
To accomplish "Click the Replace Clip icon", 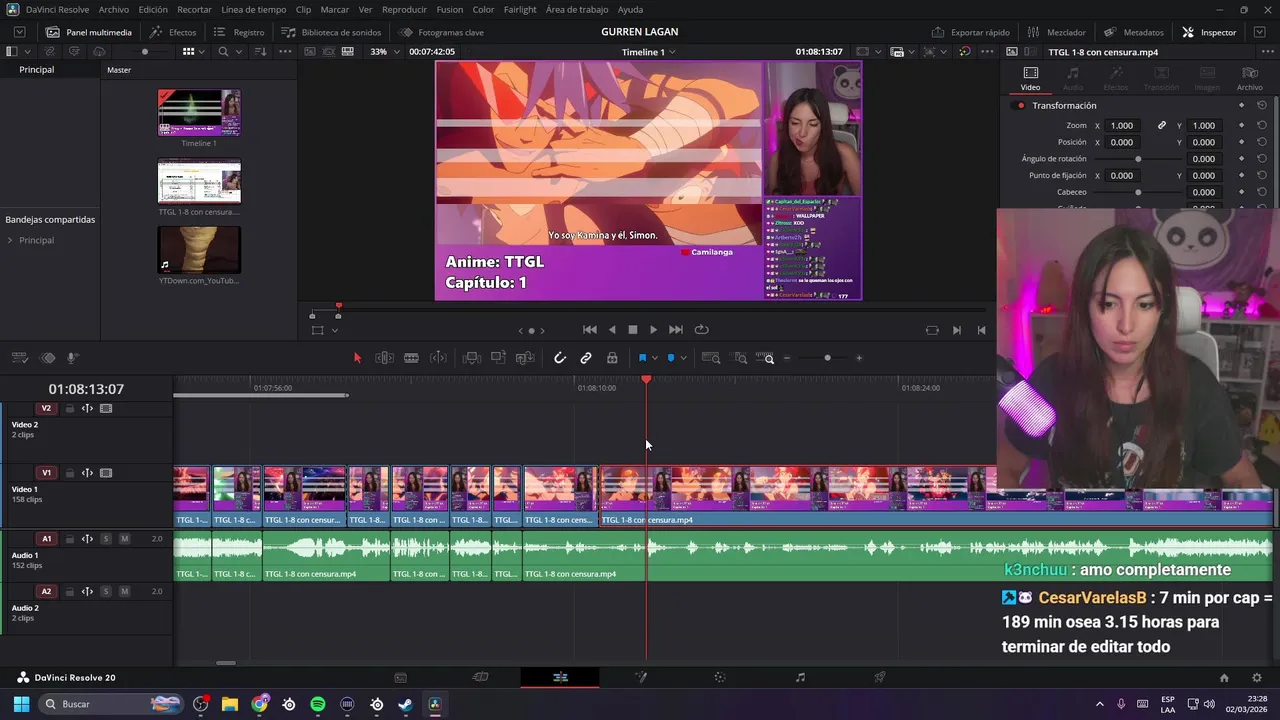I will [x=525, y=358].
